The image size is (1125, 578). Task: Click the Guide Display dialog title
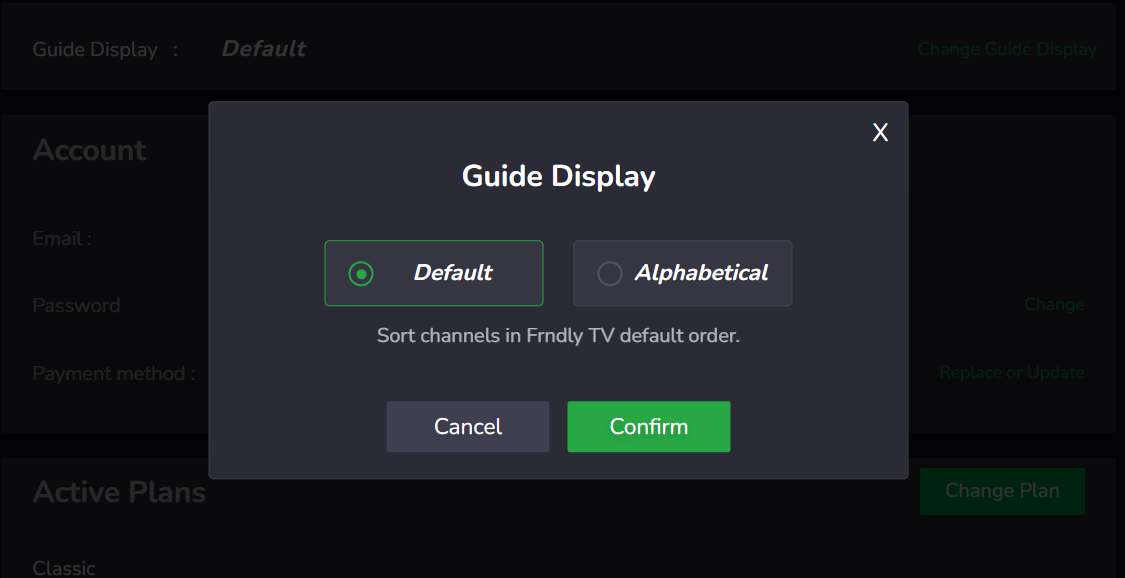pyautogui.click(x=557, y=176)
